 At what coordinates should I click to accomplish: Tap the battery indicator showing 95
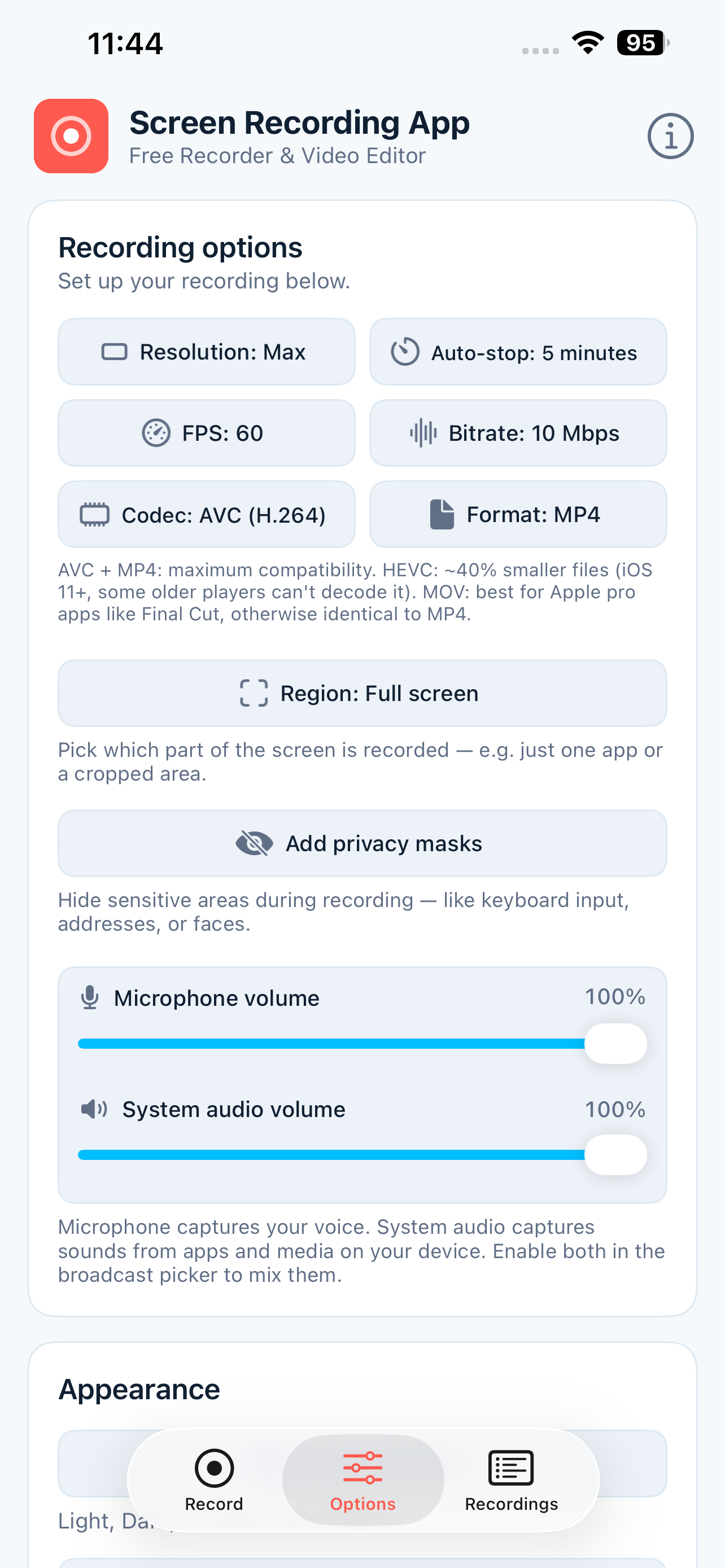643,42
